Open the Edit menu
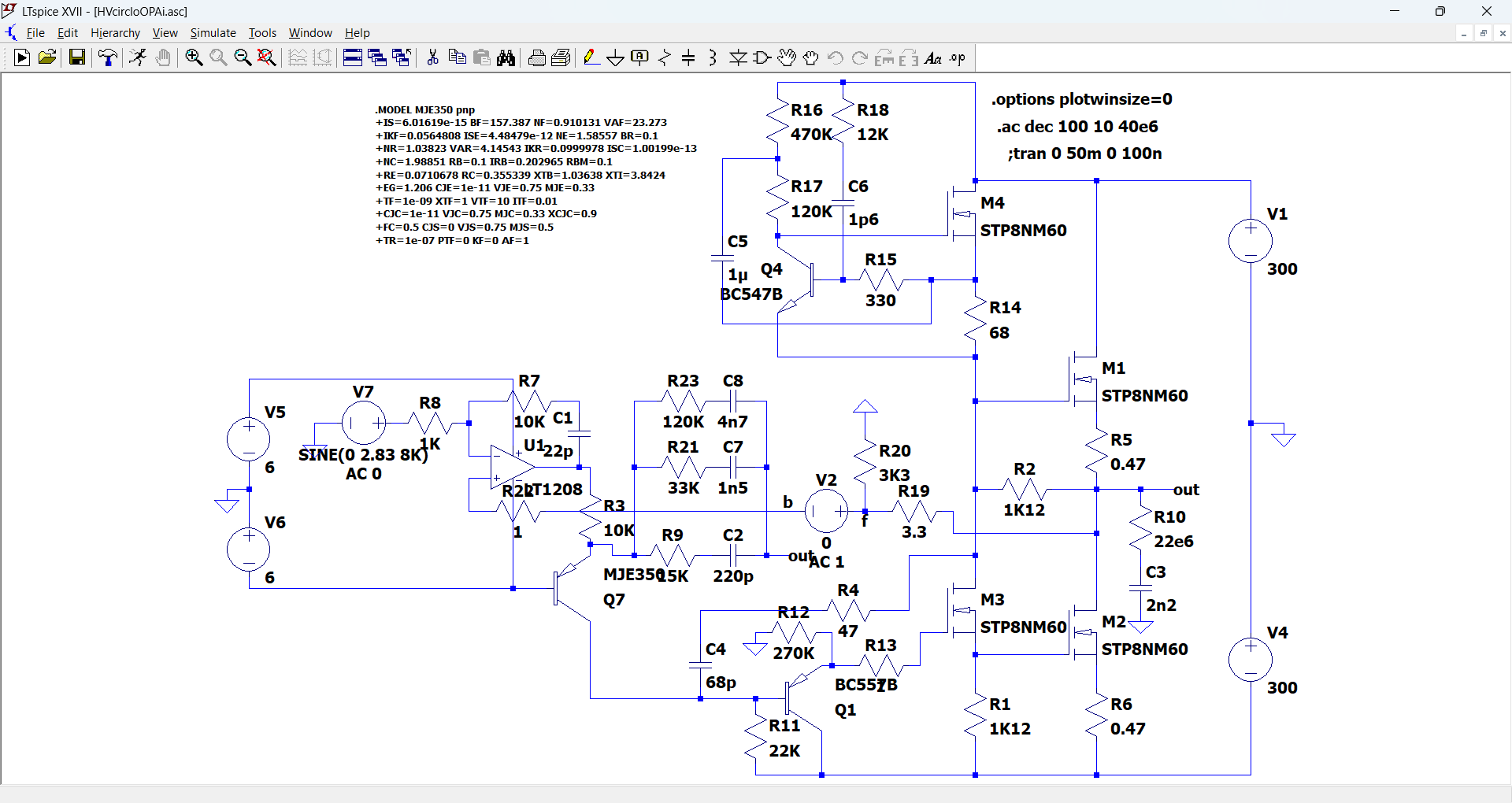Image resolution: width=1512 pixels, height=803 pixels. coord(68,33)
